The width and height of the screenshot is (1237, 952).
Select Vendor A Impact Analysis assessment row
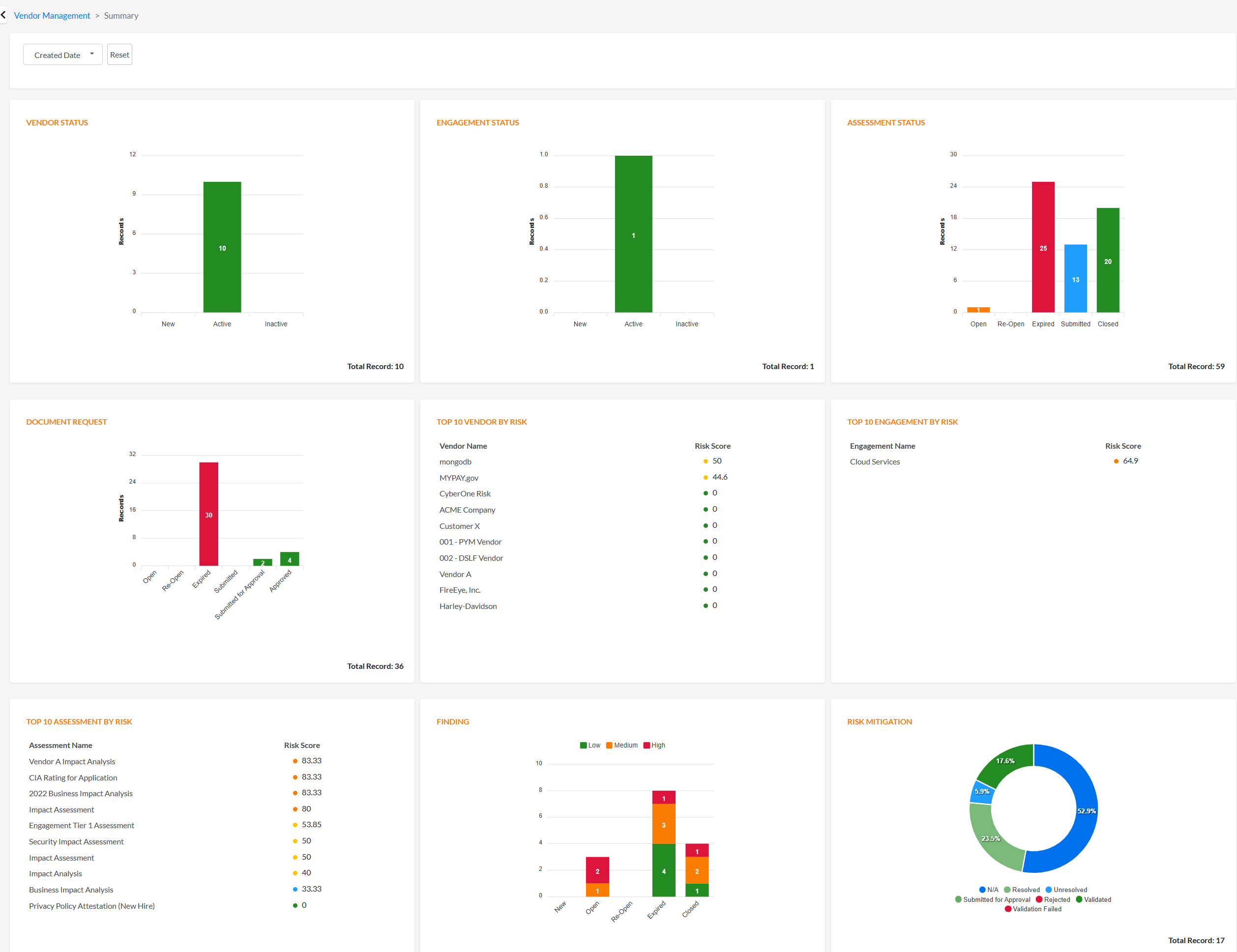point(72,762)
